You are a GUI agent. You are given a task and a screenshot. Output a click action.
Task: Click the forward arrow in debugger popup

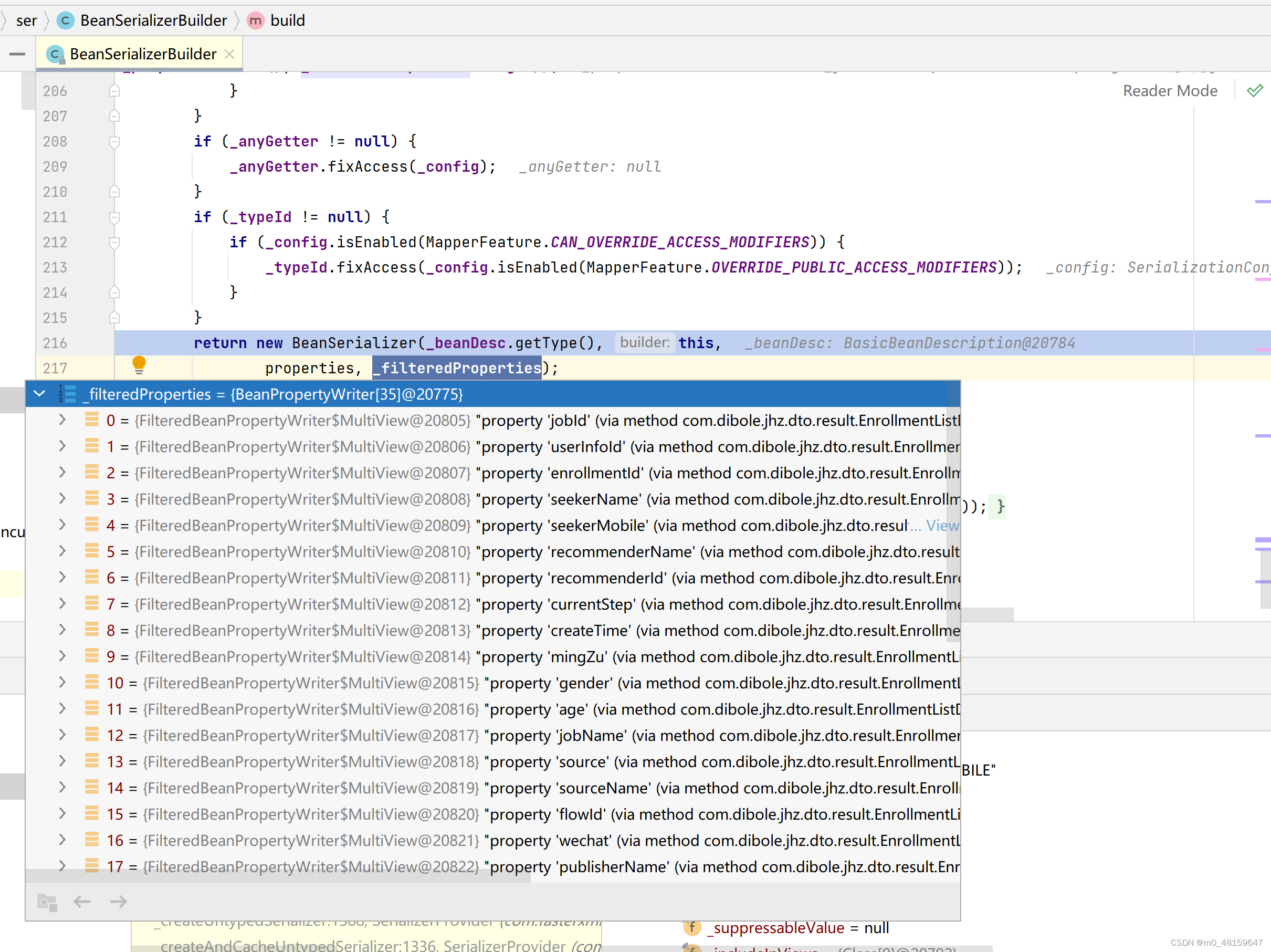(x=118, y=902)
